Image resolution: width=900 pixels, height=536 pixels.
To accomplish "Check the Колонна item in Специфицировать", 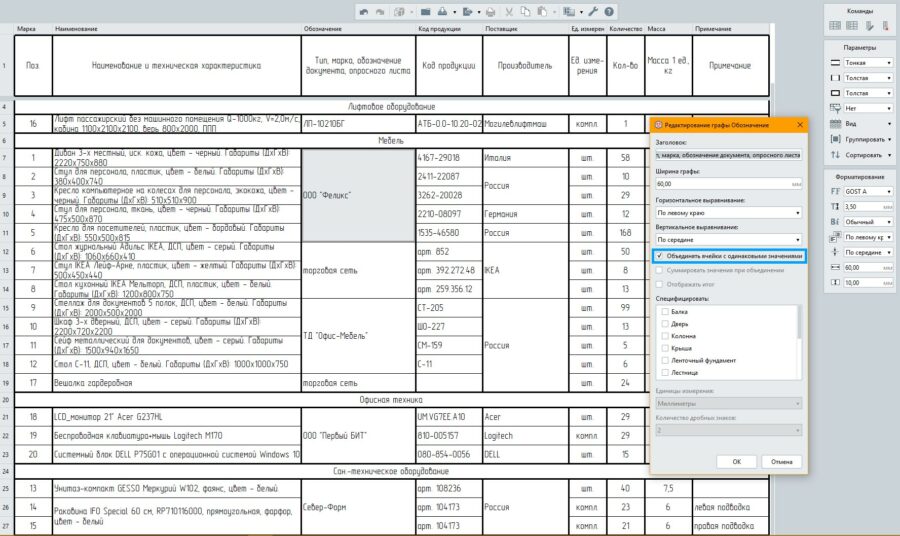I will pyautogui.click(x=665, y=336).
